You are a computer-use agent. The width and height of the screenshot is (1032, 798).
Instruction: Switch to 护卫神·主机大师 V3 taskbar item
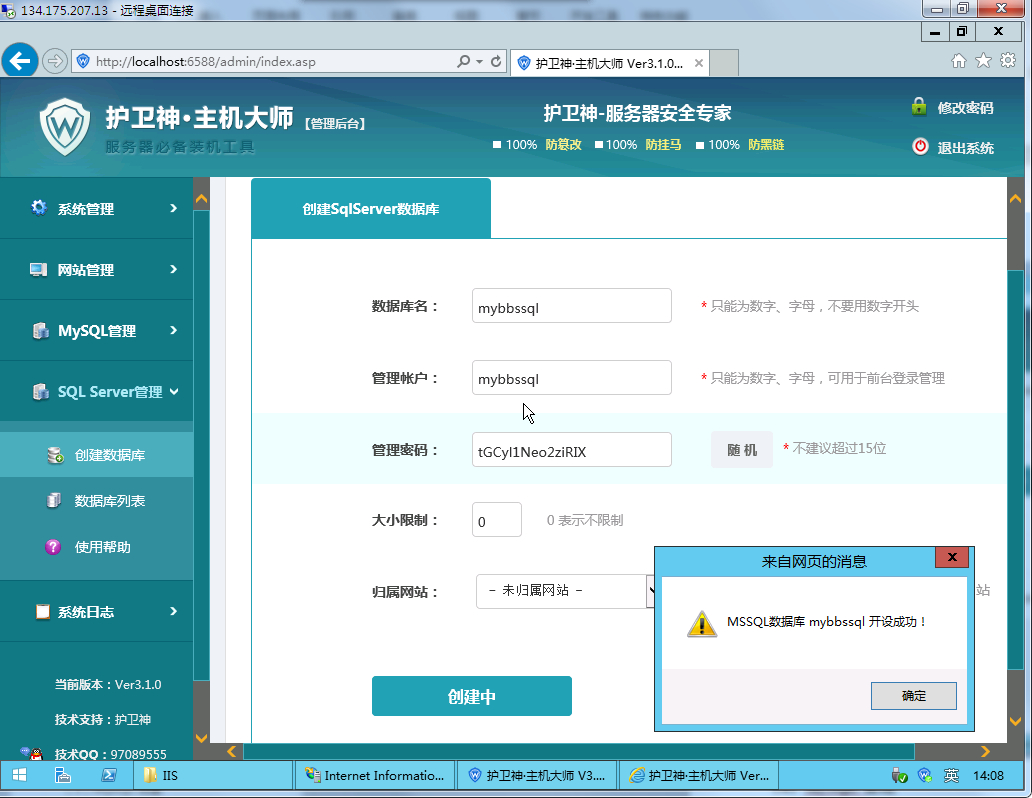pos(537,776)
